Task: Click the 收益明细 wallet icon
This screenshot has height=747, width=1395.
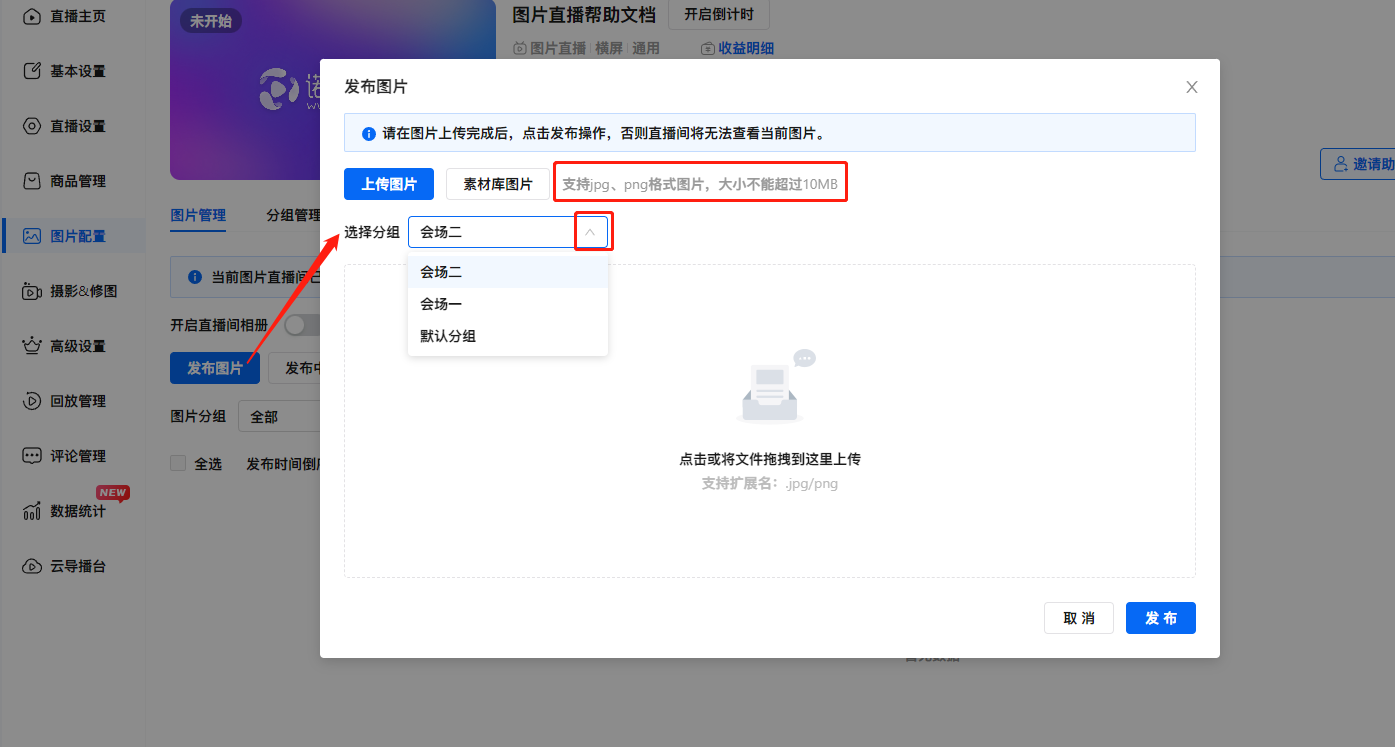Action: (x=708, y=48)
